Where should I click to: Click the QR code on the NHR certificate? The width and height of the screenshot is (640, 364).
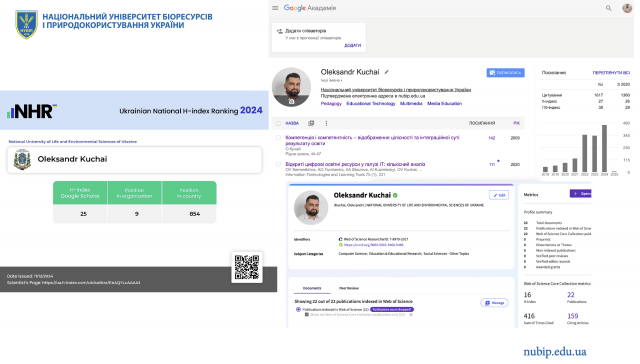(247, 267)
